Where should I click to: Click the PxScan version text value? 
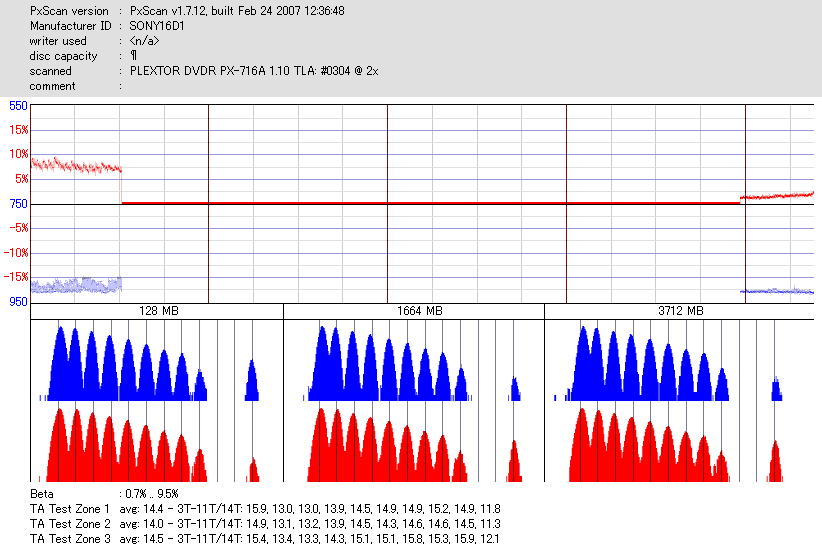pos(237,11)
